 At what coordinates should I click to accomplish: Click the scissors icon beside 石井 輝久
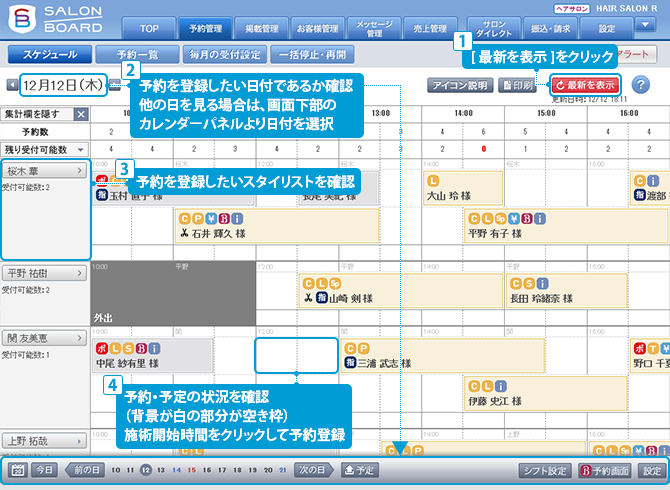pos(184,233)
